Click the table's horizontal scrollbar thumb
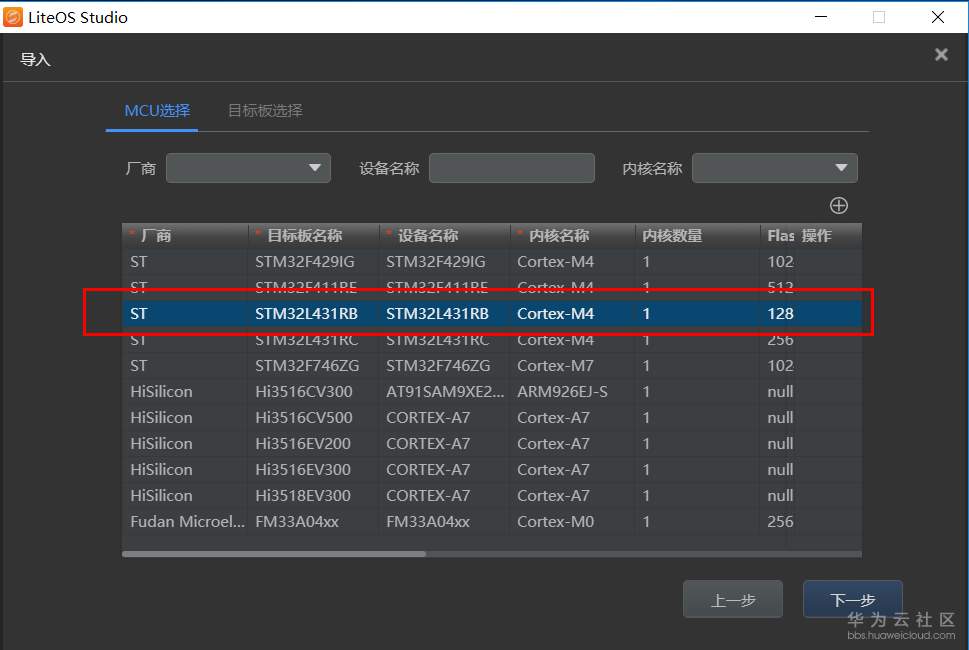The image size is (969, 650). point(274,554)
